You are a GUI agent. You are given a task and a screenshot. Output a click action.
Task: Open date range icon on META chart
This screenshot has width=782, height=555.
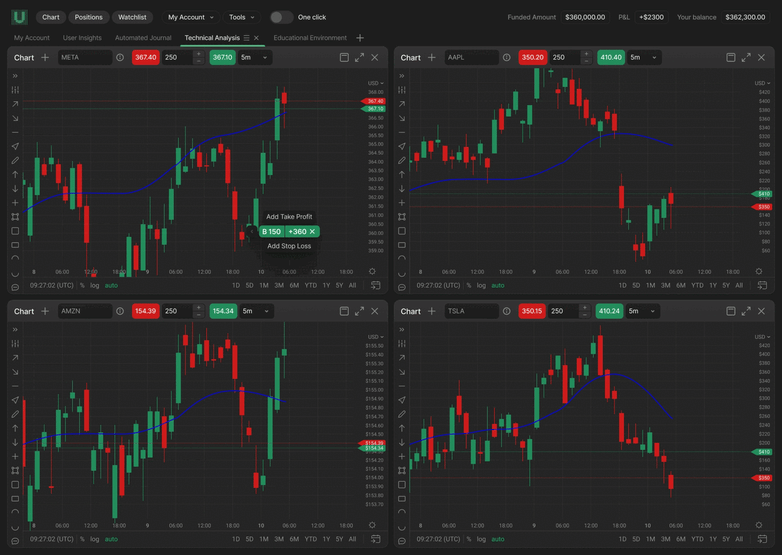click(x=376, y=286)
